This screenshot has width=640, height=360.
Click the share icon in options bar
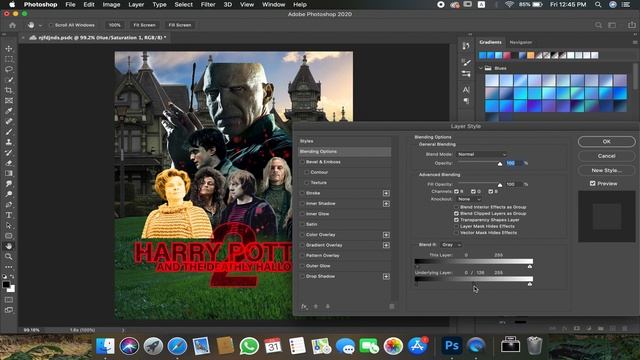(x=631, y=25)
